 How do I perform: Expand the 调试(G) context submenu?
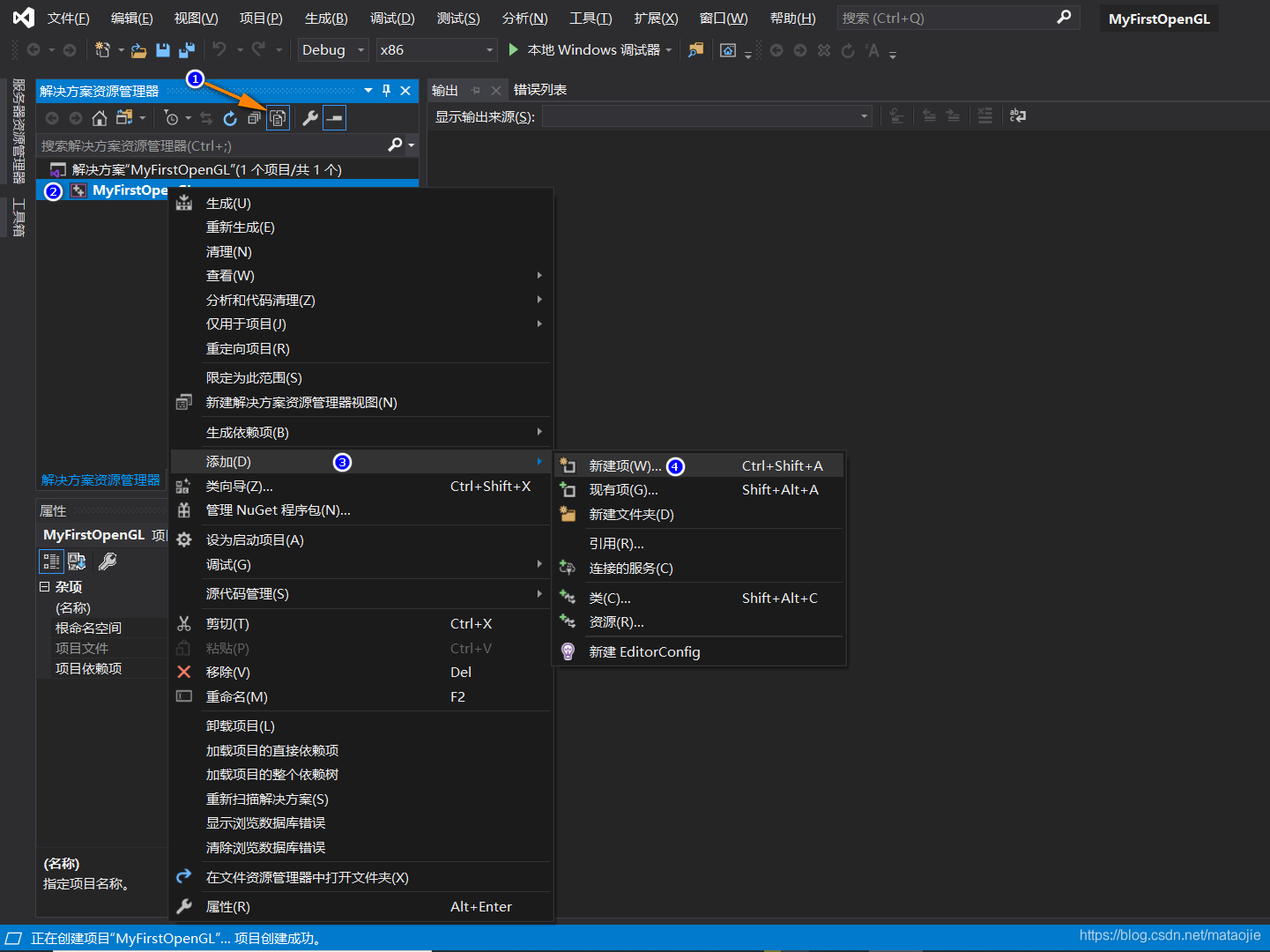(360, 564)
